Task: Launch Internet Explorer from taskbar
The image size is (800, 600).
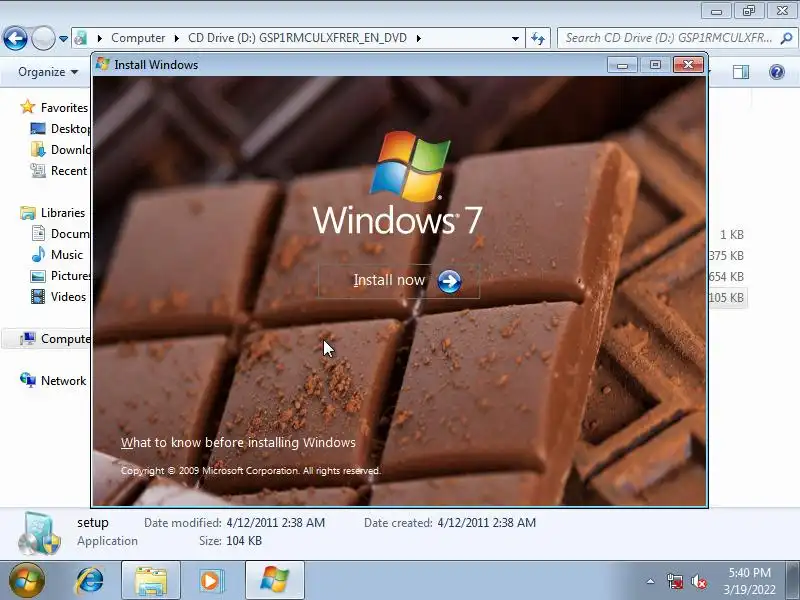Action: click(x=90, y=581)
